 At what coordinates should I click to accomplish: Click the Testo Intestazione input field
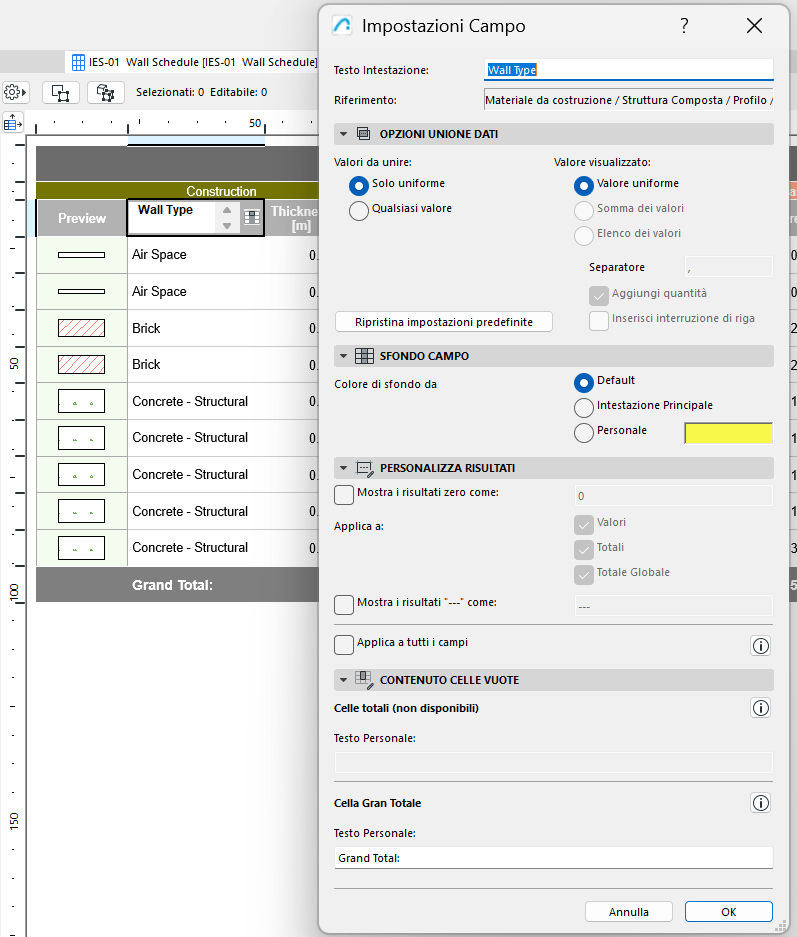point(629,70)
